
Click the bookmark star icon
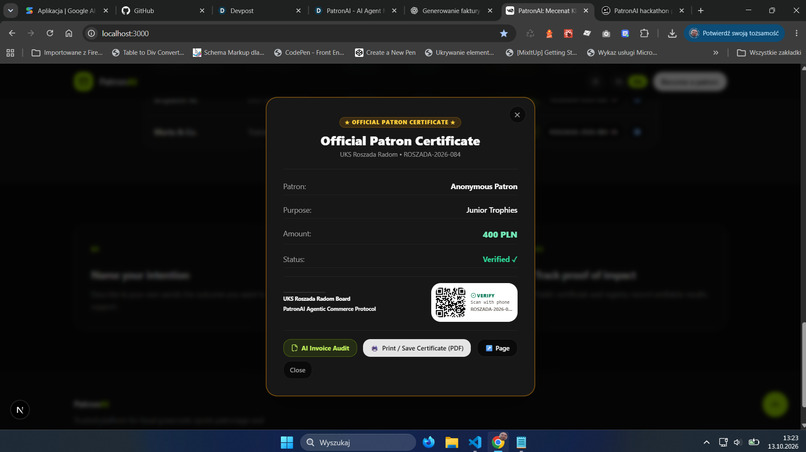point(504,33)
